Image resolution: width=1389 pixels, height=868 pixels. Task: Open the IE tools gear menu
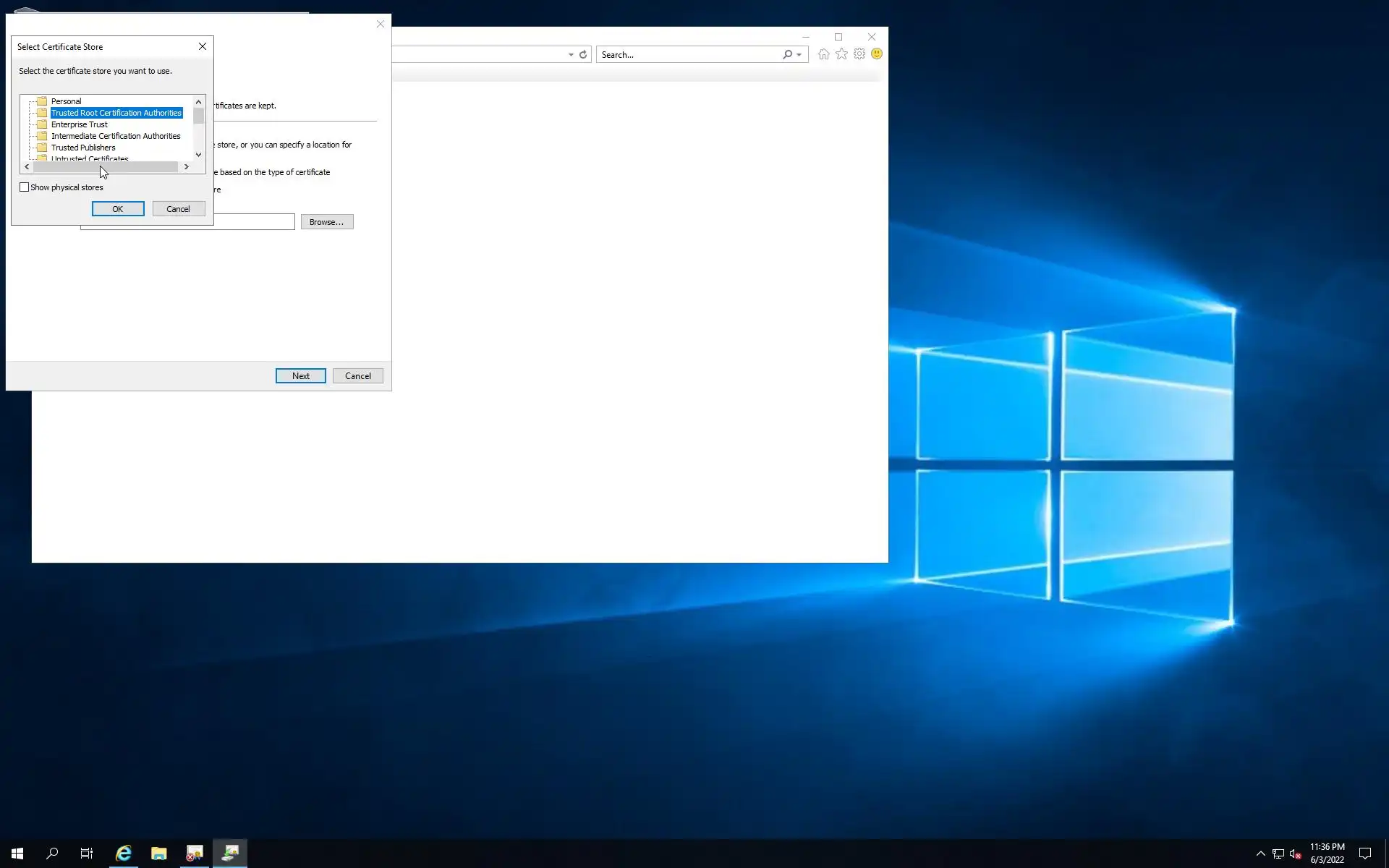pos(859,54)
